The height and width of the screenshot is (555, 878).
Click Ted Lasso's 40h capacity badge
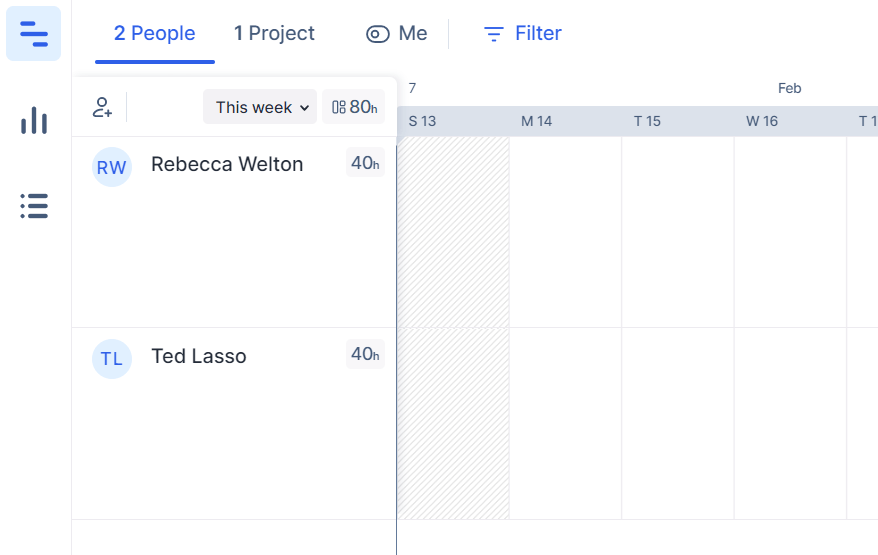365,354
